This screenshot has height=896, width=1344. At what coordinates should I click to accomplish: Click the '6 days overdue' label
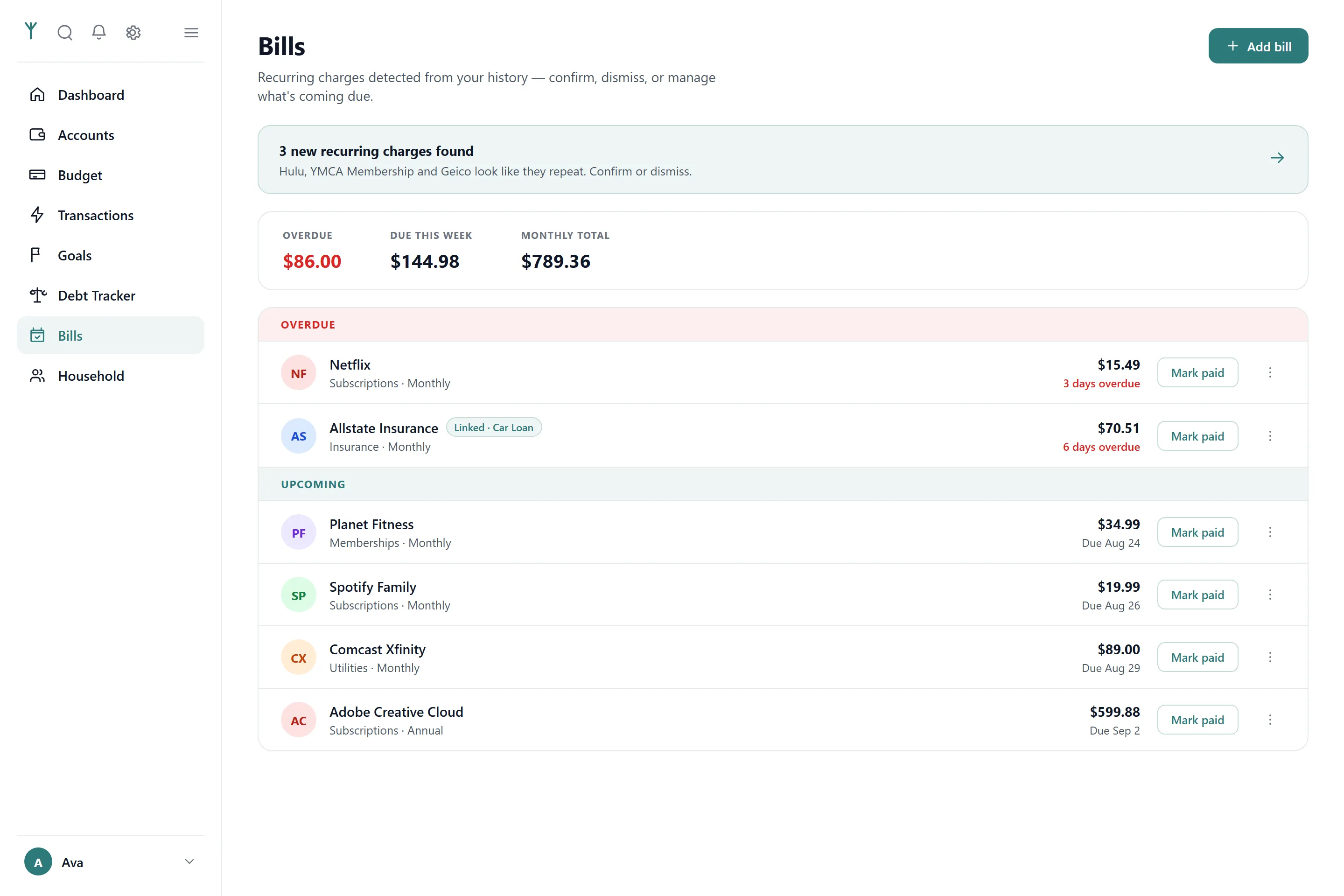pos(1101,447)
